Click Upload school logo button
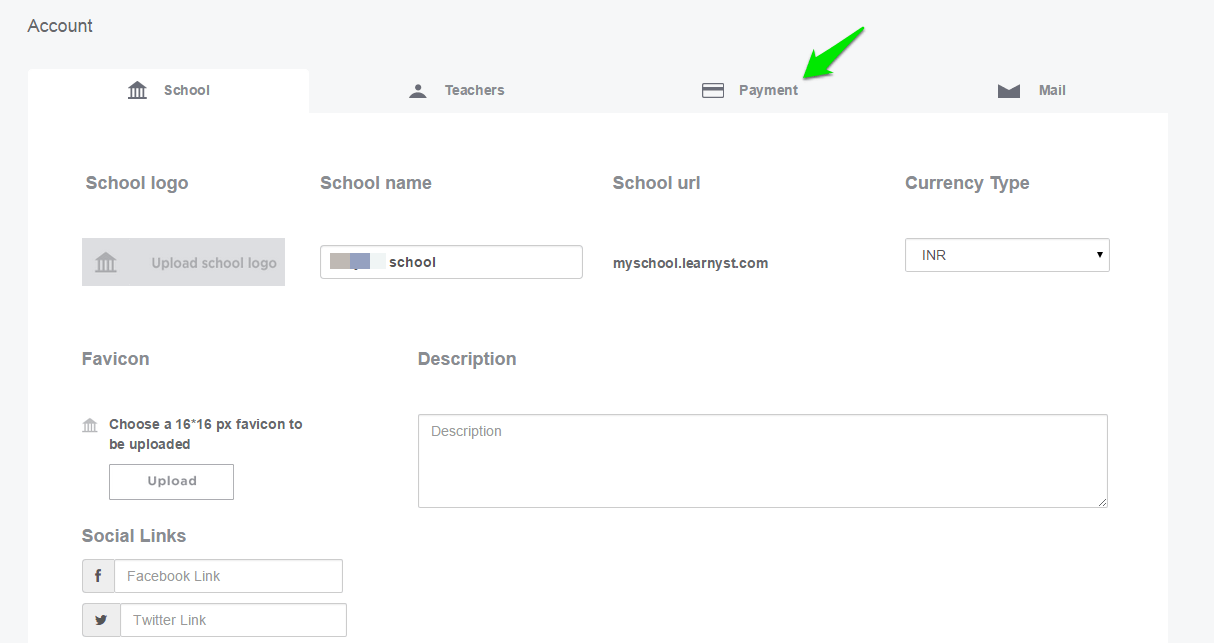This screenshot has width=1214, height=643. 183,262
